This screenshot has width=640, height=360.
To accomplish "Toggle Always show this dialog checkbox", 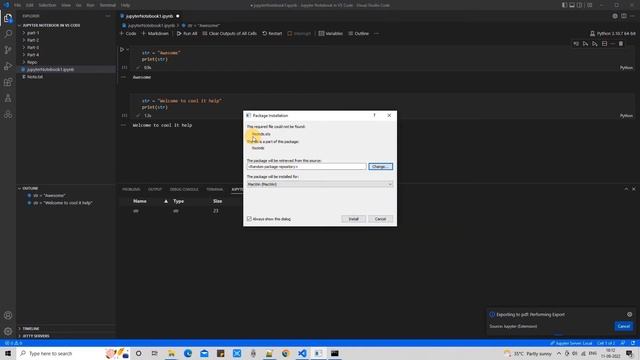I will (x=249, y=219).
